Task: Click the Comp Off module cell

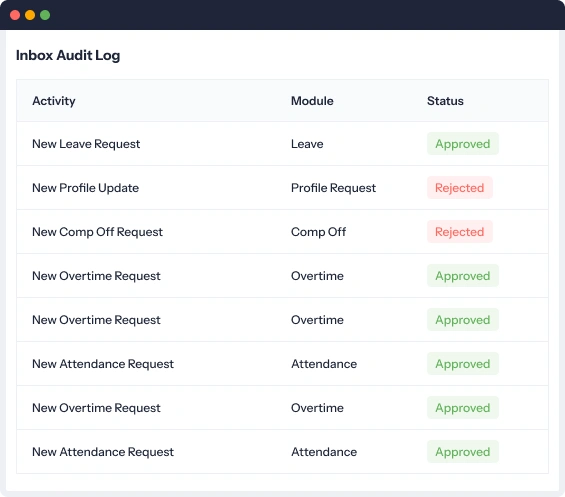Action: [318, 232]
